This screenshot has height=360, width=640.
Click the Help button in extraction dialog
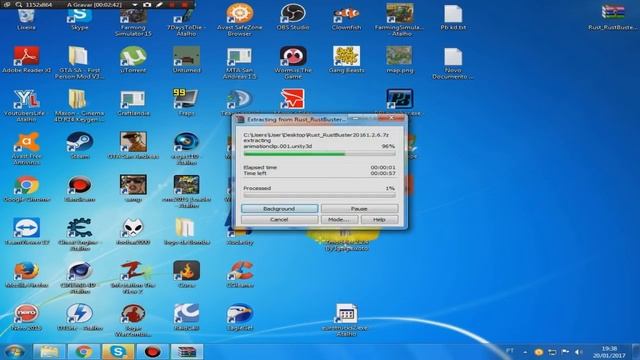(379, 220)
